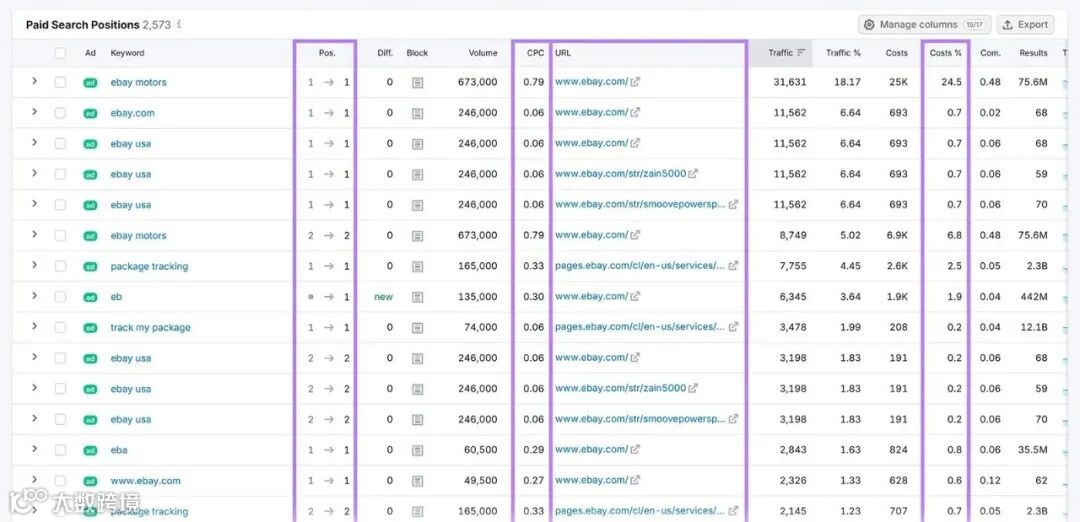Click the ad badge in the eb row
Image resolution: width=1080 pixels, height=522 pixels.
[90, 297]
